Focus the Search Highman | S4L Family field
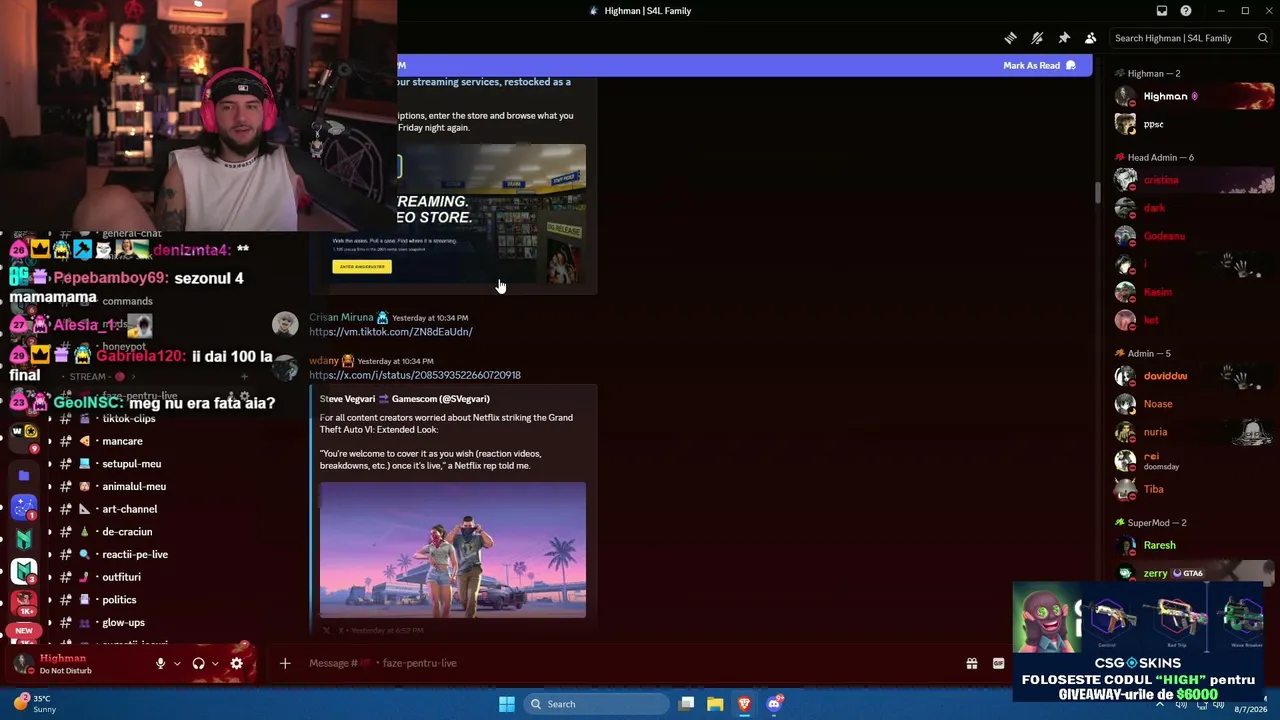 (x=1190, y=38)
